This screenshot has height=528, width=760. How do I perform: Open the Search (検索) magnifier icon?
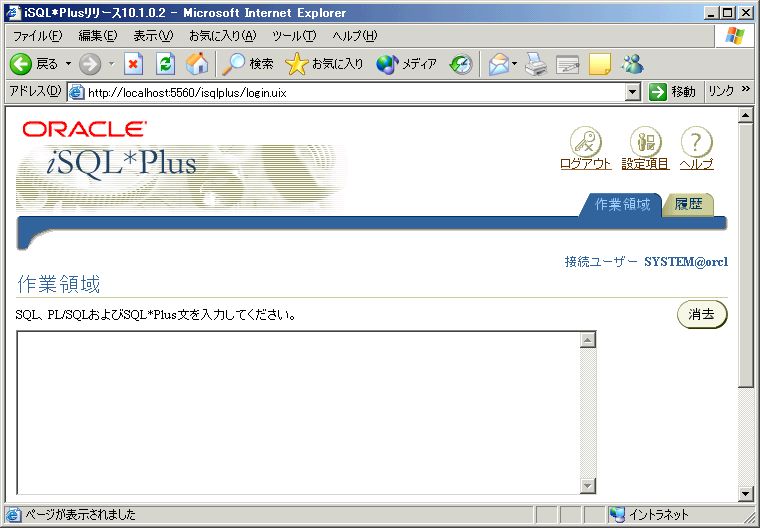[x=233, y=64]
